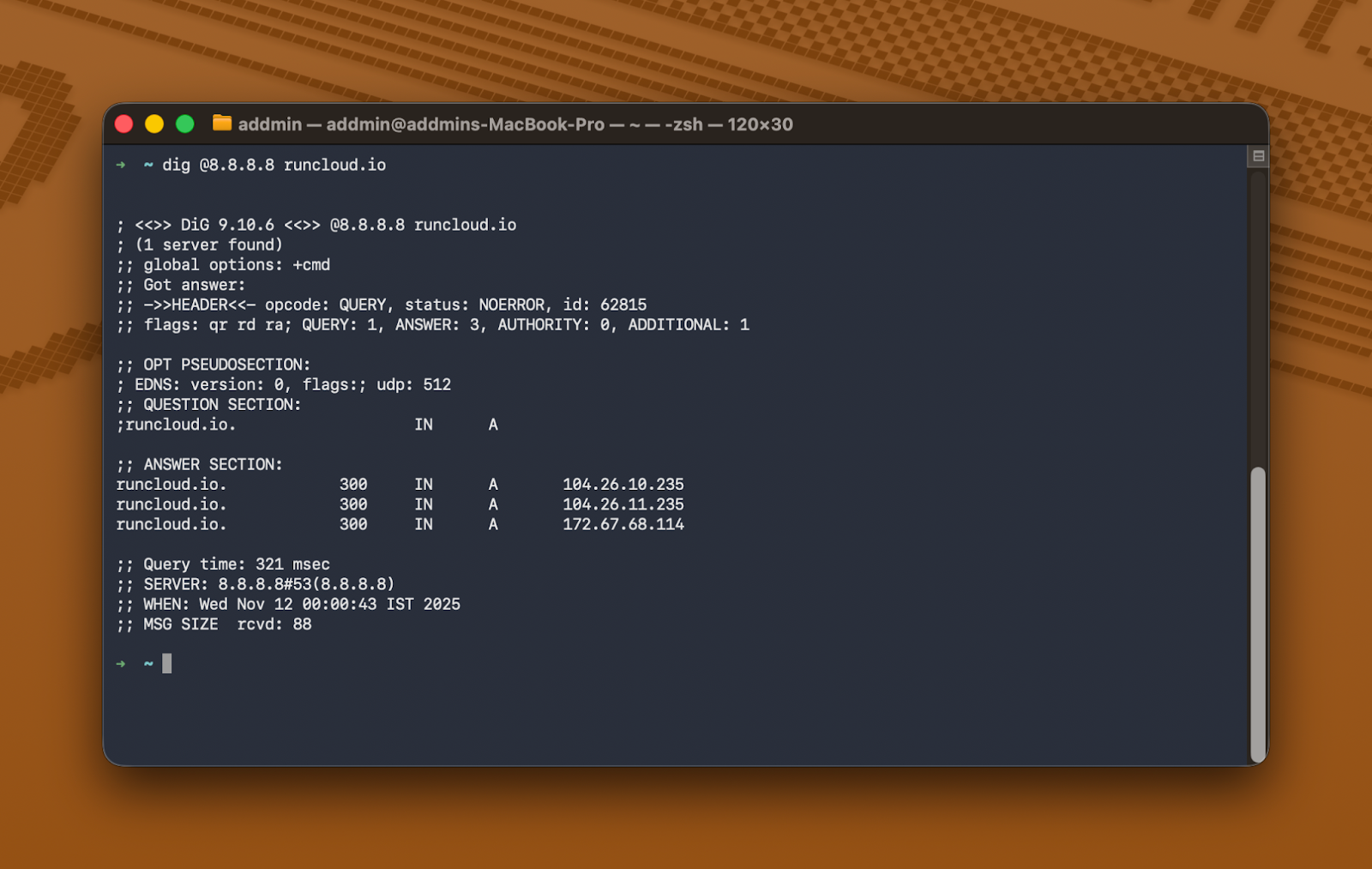Viewport: 1372px width, 869px height.
Task: Click the block cursor at the bottom prompt
Action: 167,663
